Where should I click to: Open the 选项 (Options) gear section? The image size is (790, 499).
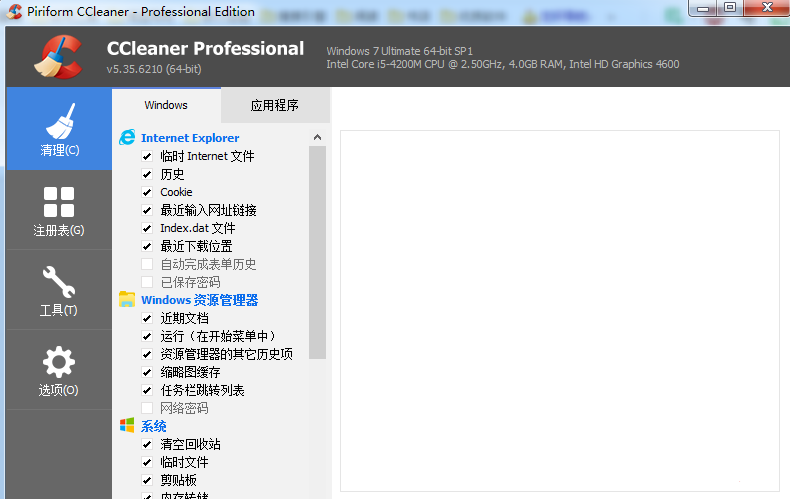pyautogui.click(x=59, y=370)
